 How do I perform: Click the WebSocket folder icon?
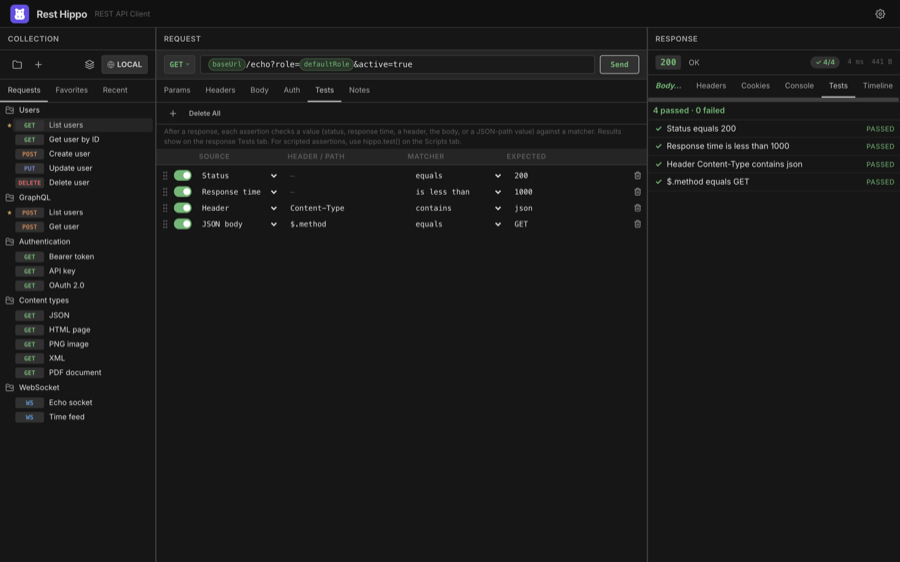coord(10,387)
